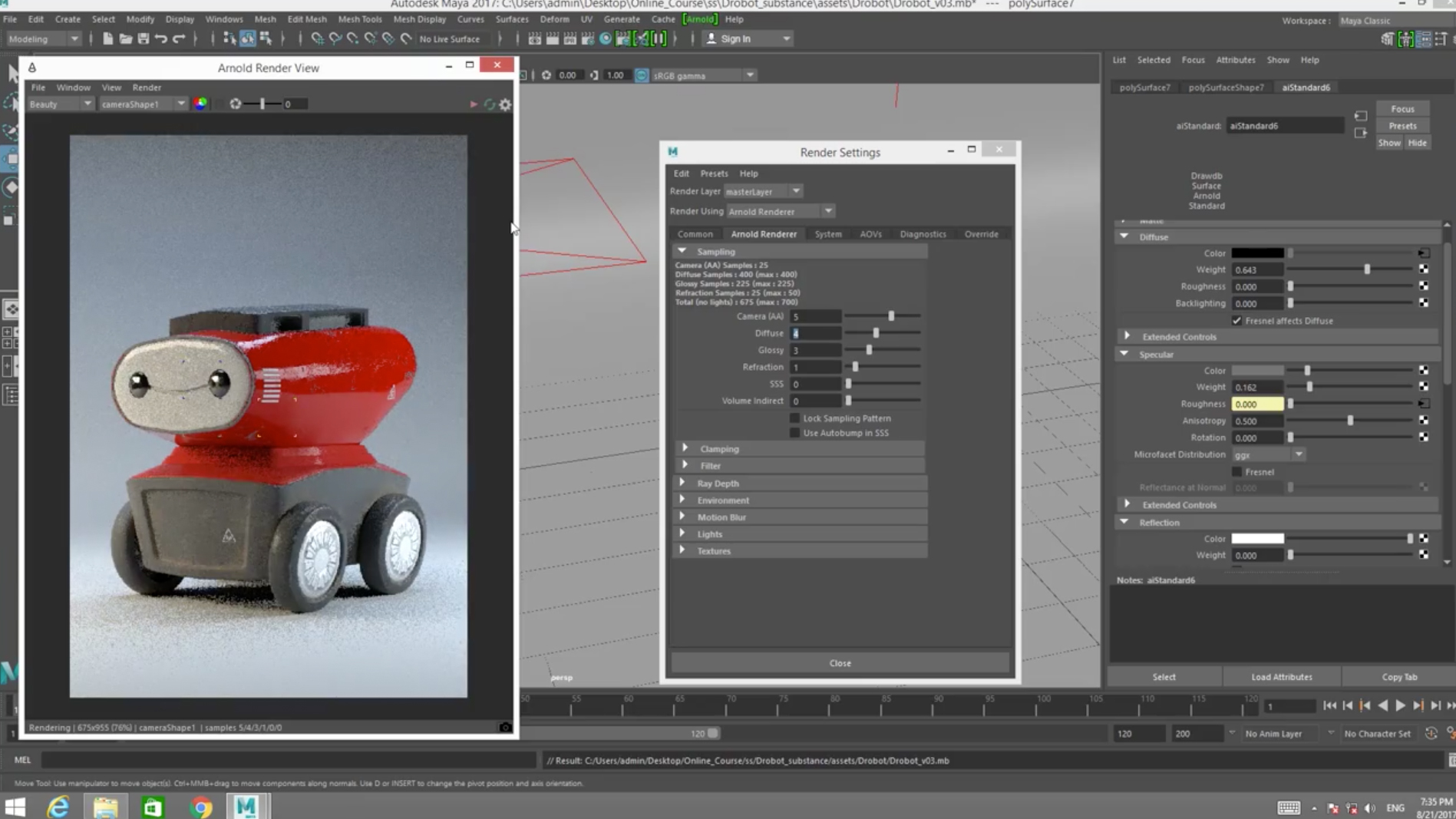Start the render with the play icon in Arnold Render View
Viewport: 1456px width, 819px height.
pyautogui.click(x=474, y=104)
